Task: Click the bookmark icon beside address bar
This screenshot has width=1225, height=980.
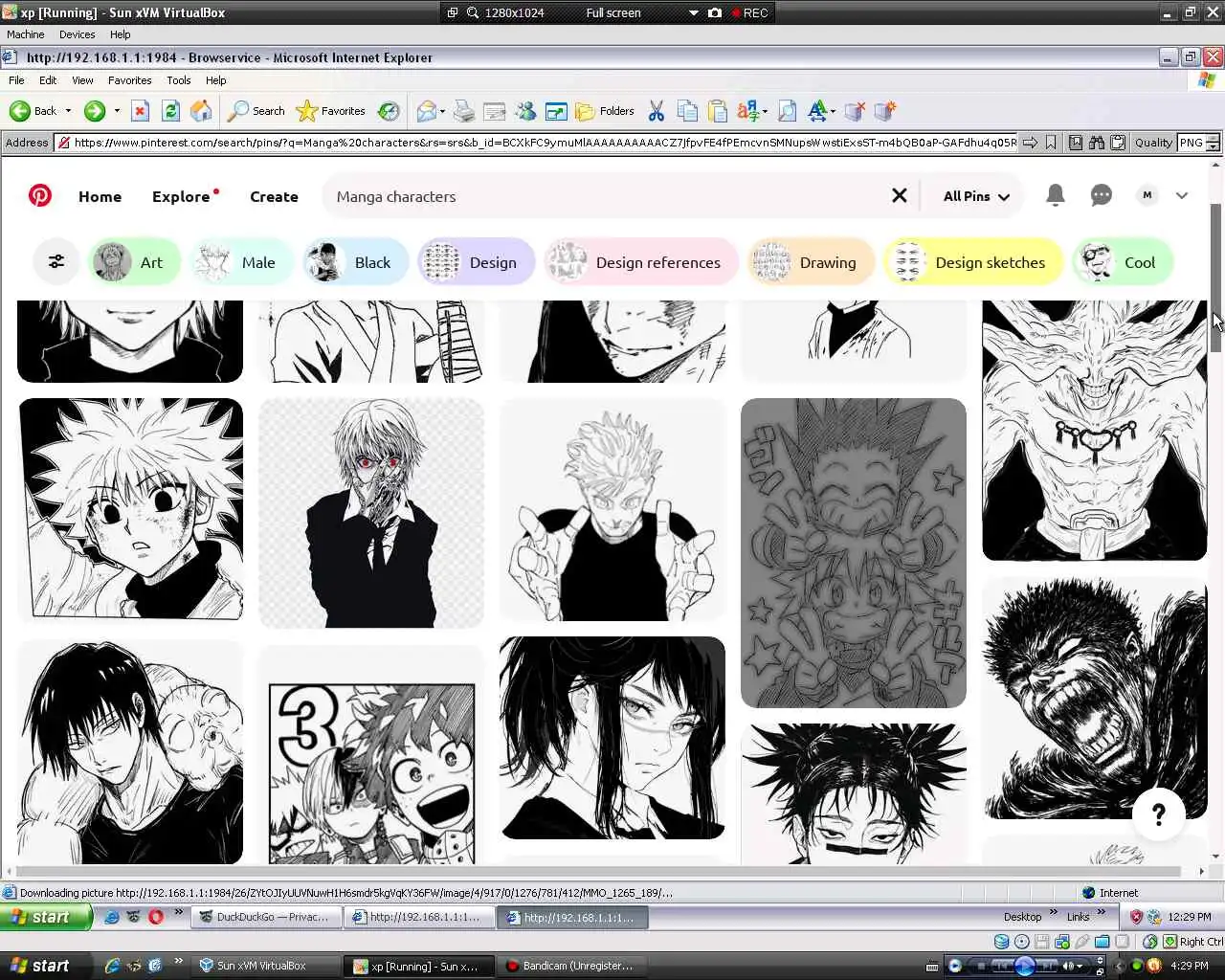Action: 1051,143
